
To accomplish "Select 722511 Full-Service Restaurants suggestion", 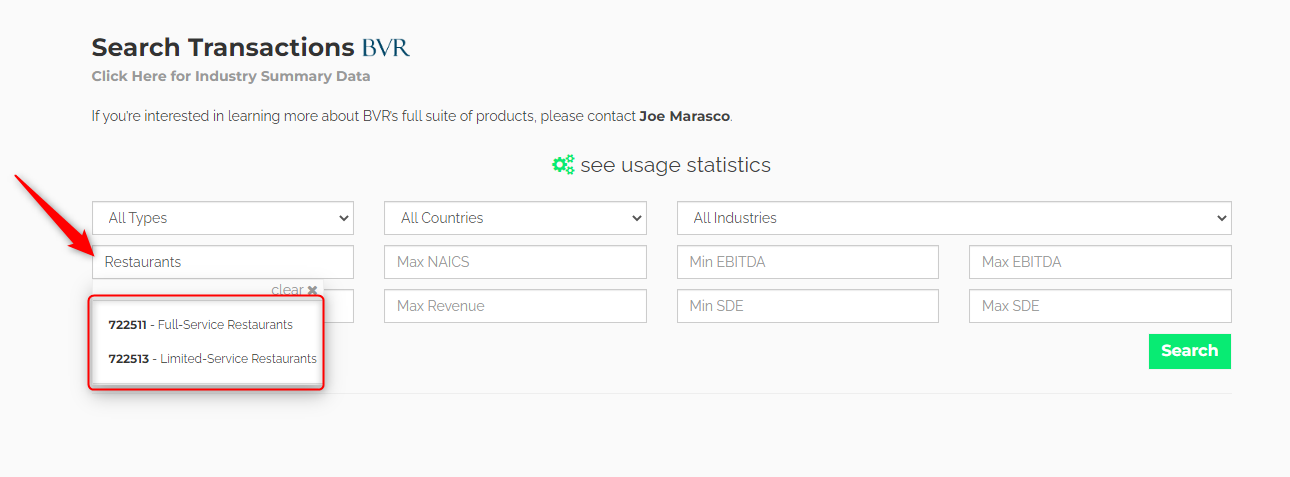I will point(201,325).
